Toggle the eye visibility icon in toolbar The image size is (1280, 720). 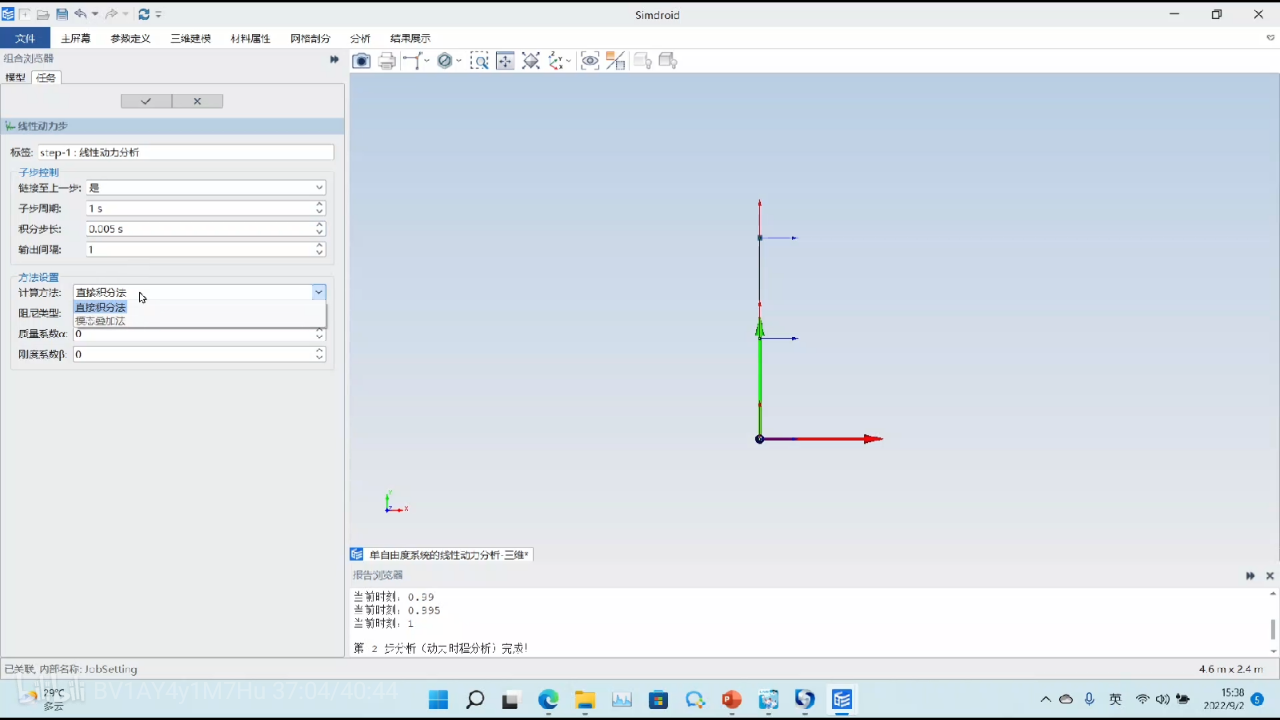tap(590, 61)
